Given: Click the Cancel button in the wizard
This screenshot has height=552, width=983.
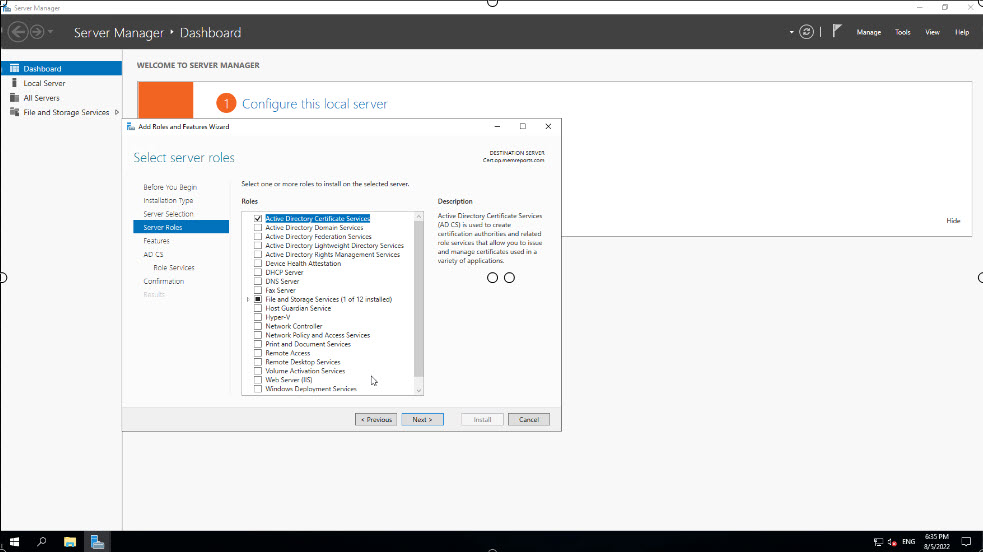Looking at the screenshot, I should [528, 420].
